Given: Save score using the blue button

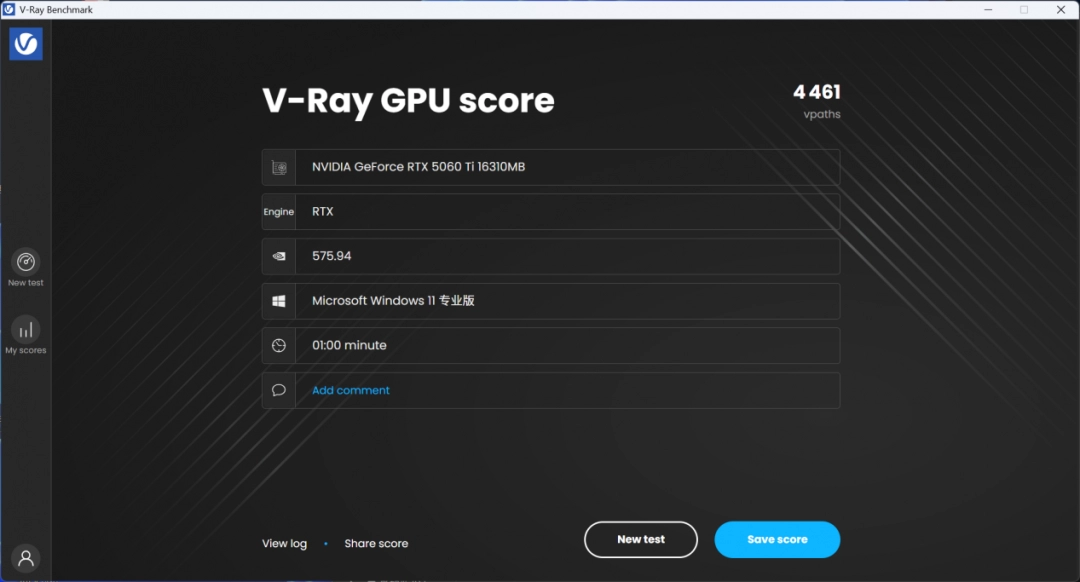Looking at the screenshot, I should click(777, 539).
